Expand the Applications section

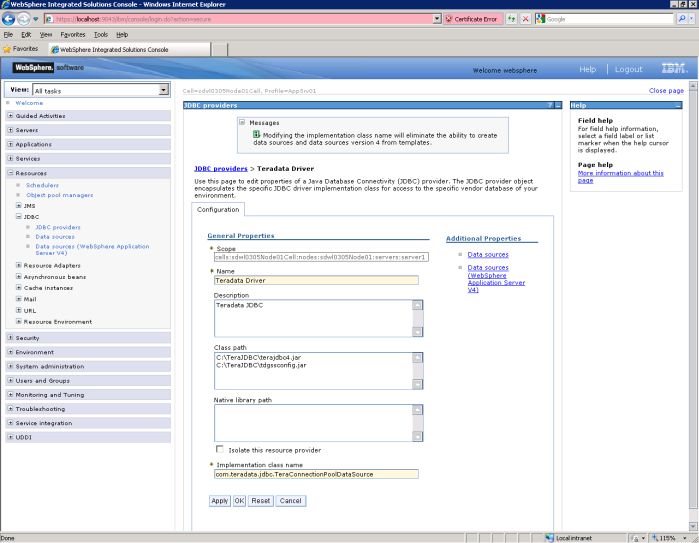point(10,144)
